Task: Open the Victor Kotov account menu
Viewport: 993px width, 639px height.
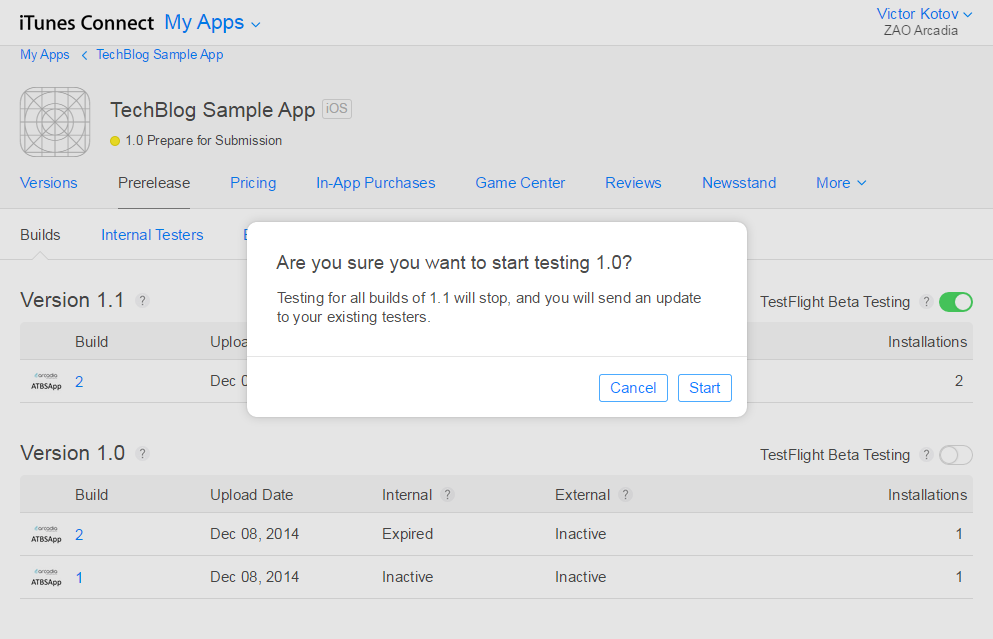Action: point(924,14)
